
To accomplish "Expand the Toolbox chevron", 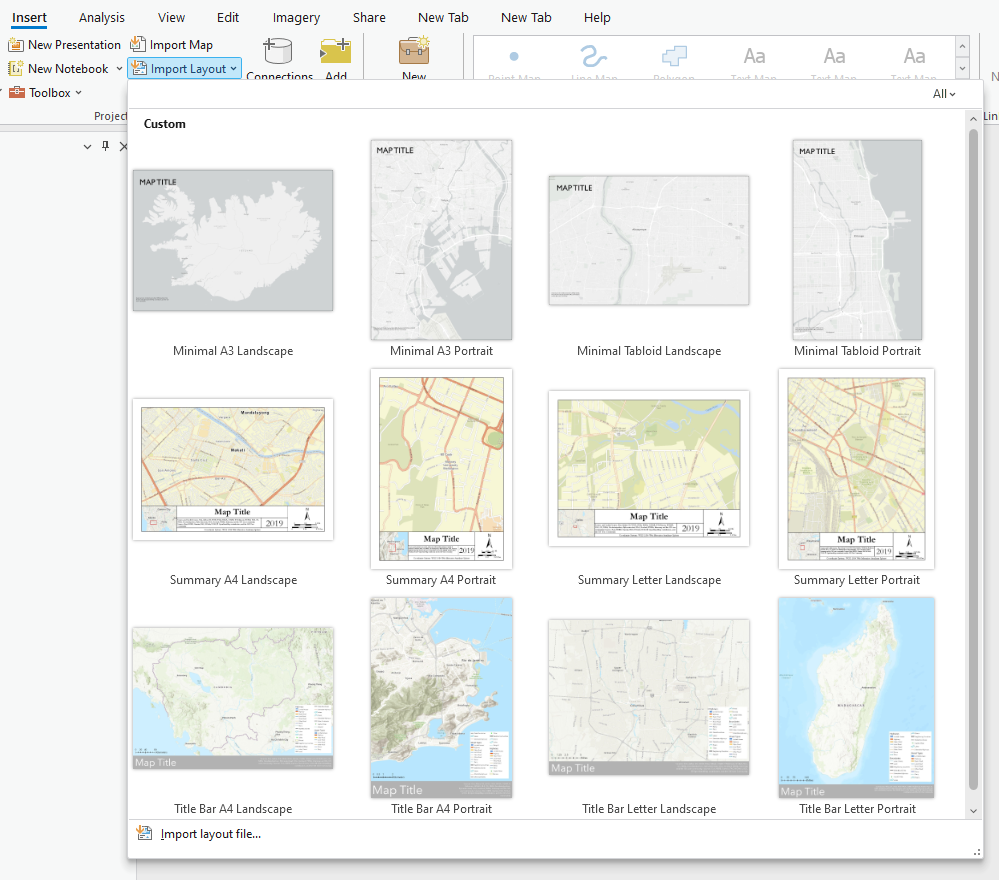I will pyautogui.click(x=78, y=92).
